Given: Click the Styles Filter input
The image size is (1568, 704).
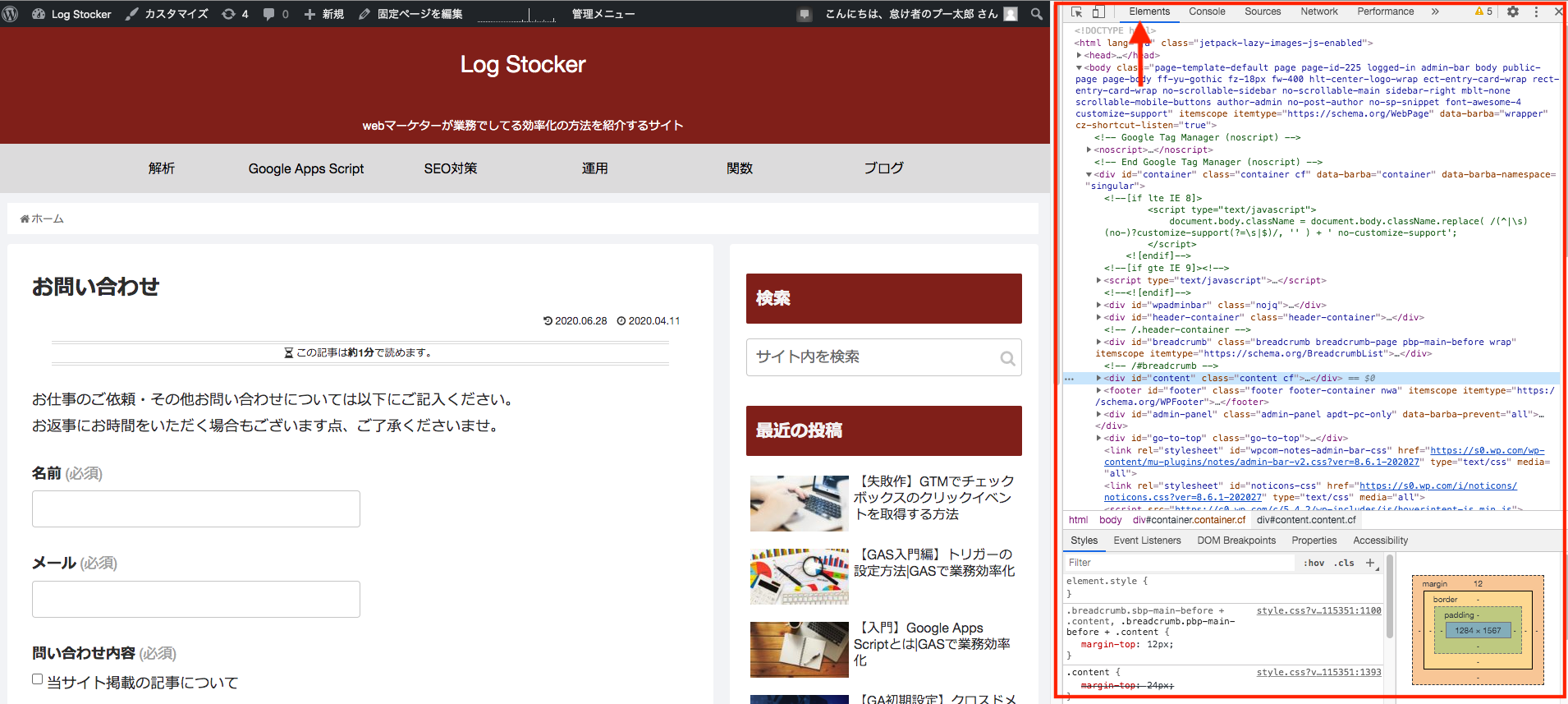Looking at the screenshot, I should point(1180,563).
